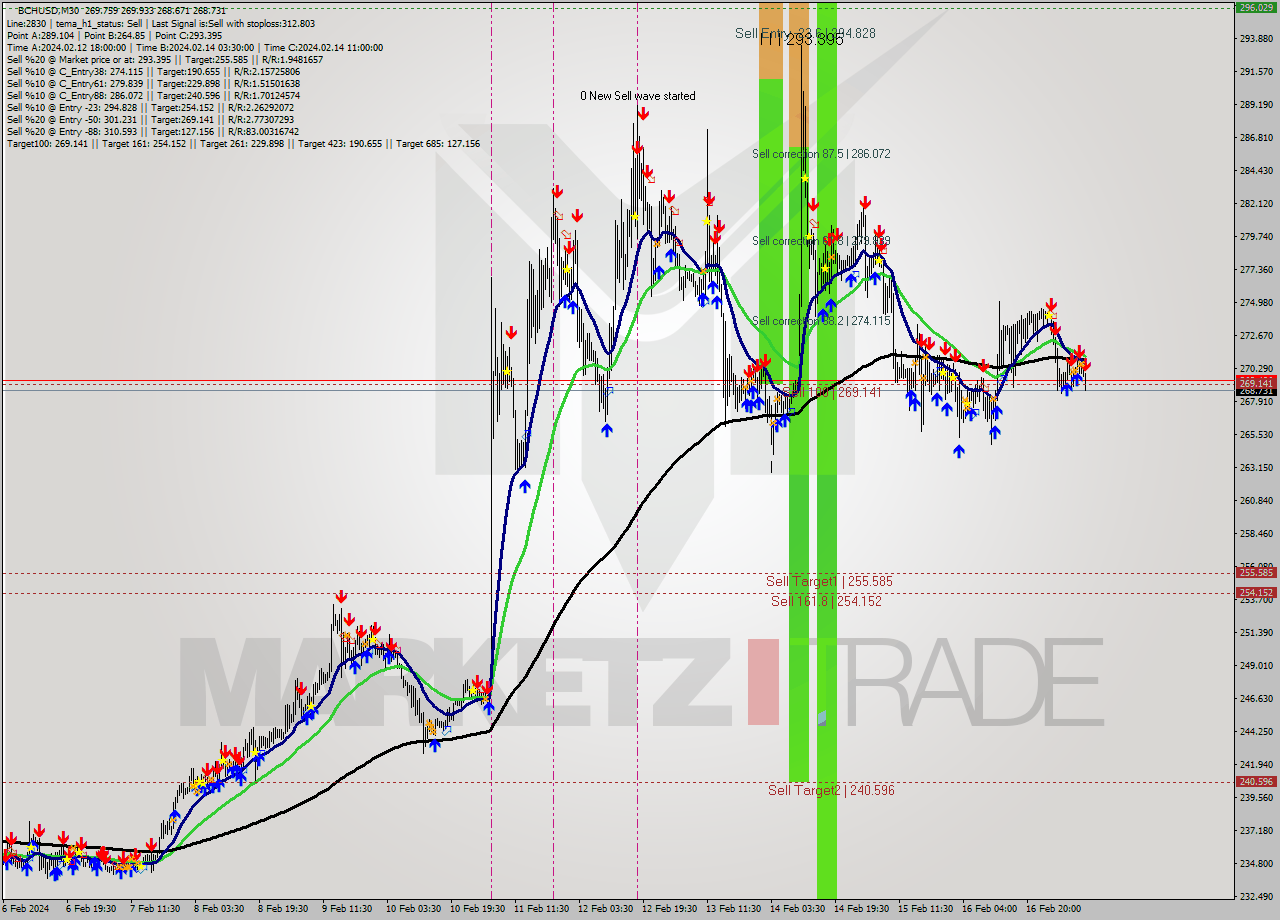Image resolution: width=1280 pixels, height=920 pixels.
Task: Click the 'Sell %10 @ C_Entry61: 279.839' line
Action: click(x=153, y=83)
